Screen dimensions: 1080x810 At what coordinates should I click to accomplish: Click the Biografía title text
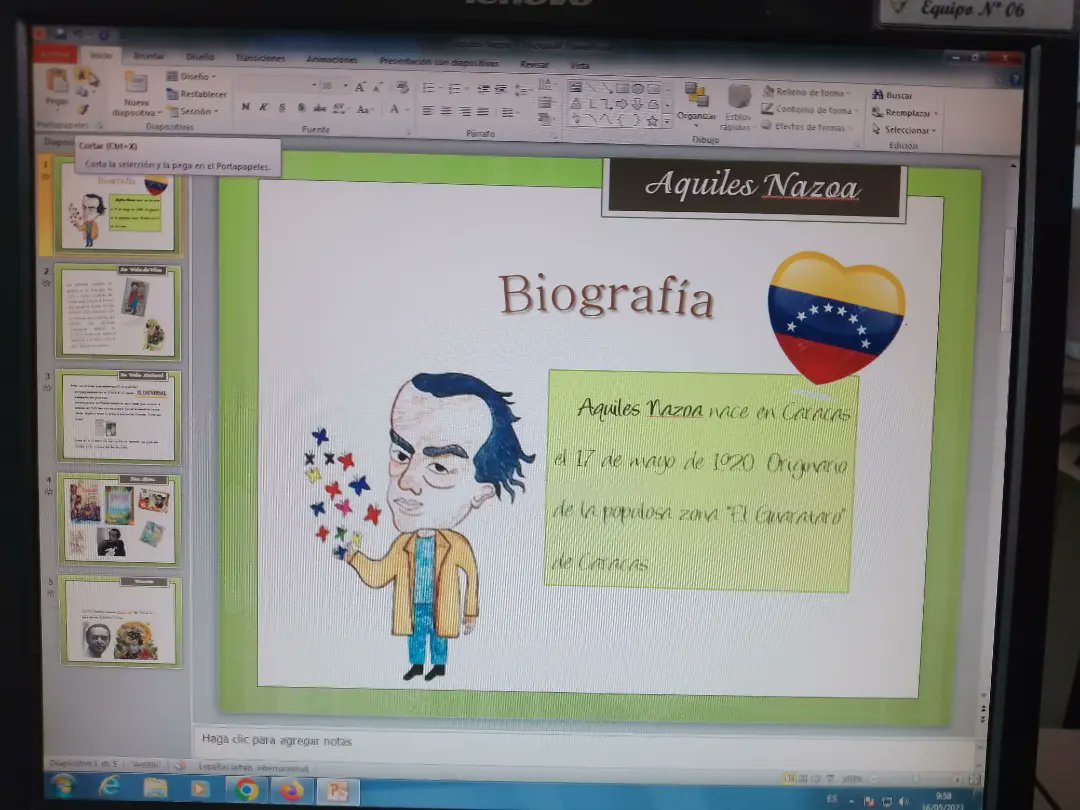(606, 295)
